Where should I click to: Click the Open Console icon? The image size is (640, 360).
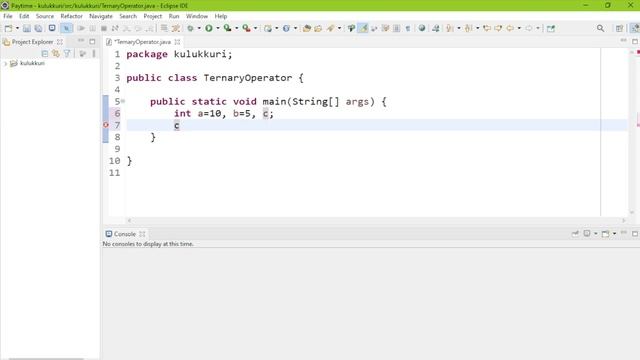[606, 233]
